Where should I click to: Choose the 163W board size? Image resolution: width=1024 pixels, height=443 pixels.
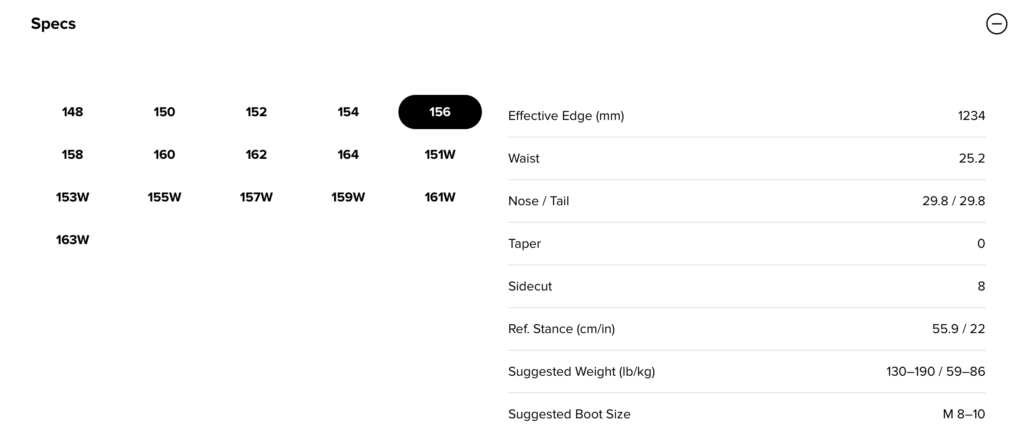[x=72, y=240]
